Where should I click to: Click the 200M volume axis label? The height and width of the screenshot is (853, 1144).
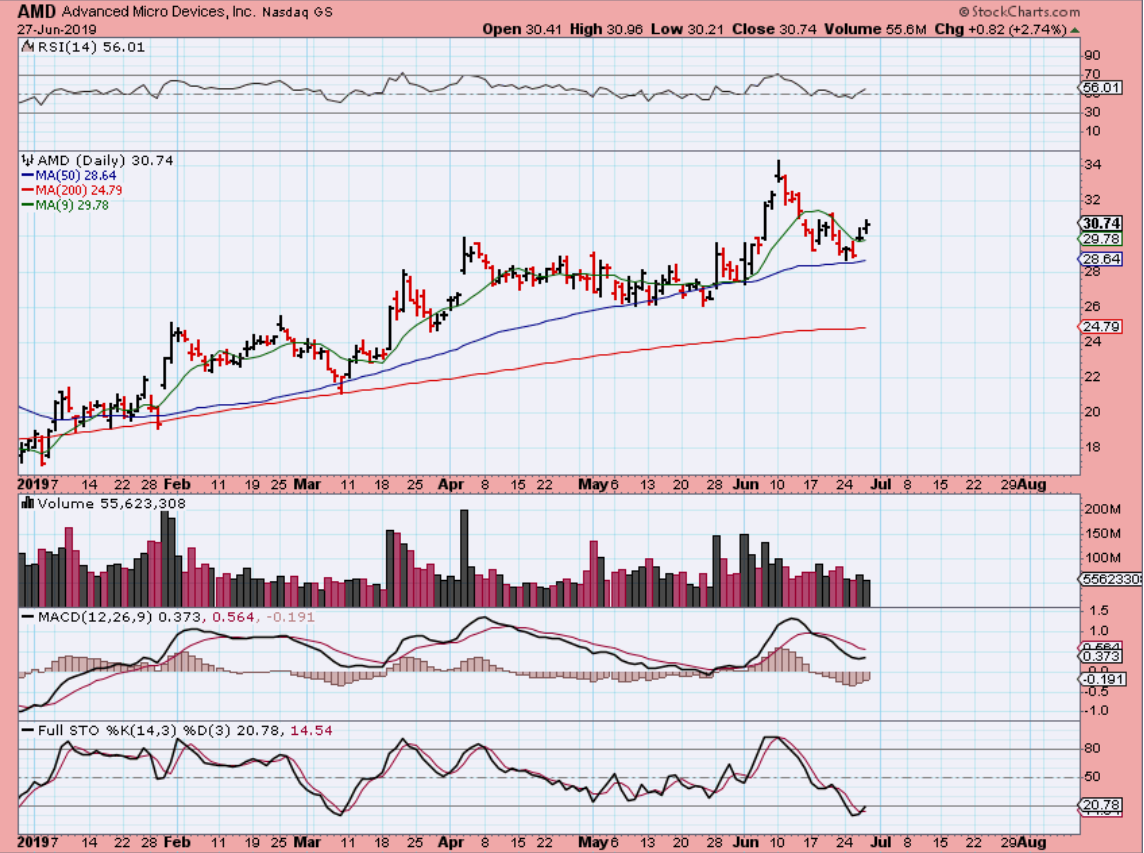[x=1102, y=509]
